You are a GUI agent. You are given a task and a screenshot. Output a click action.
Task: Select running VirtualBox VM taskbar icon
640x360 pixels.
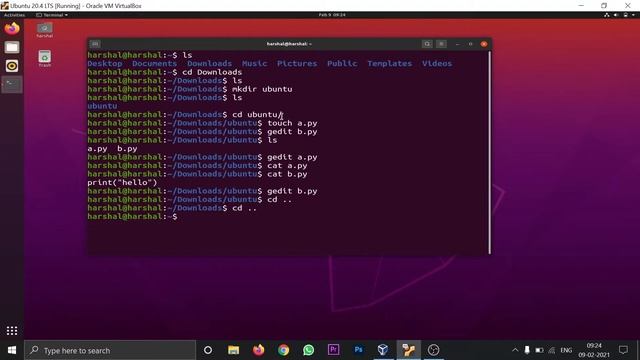[x=409, y=350]
